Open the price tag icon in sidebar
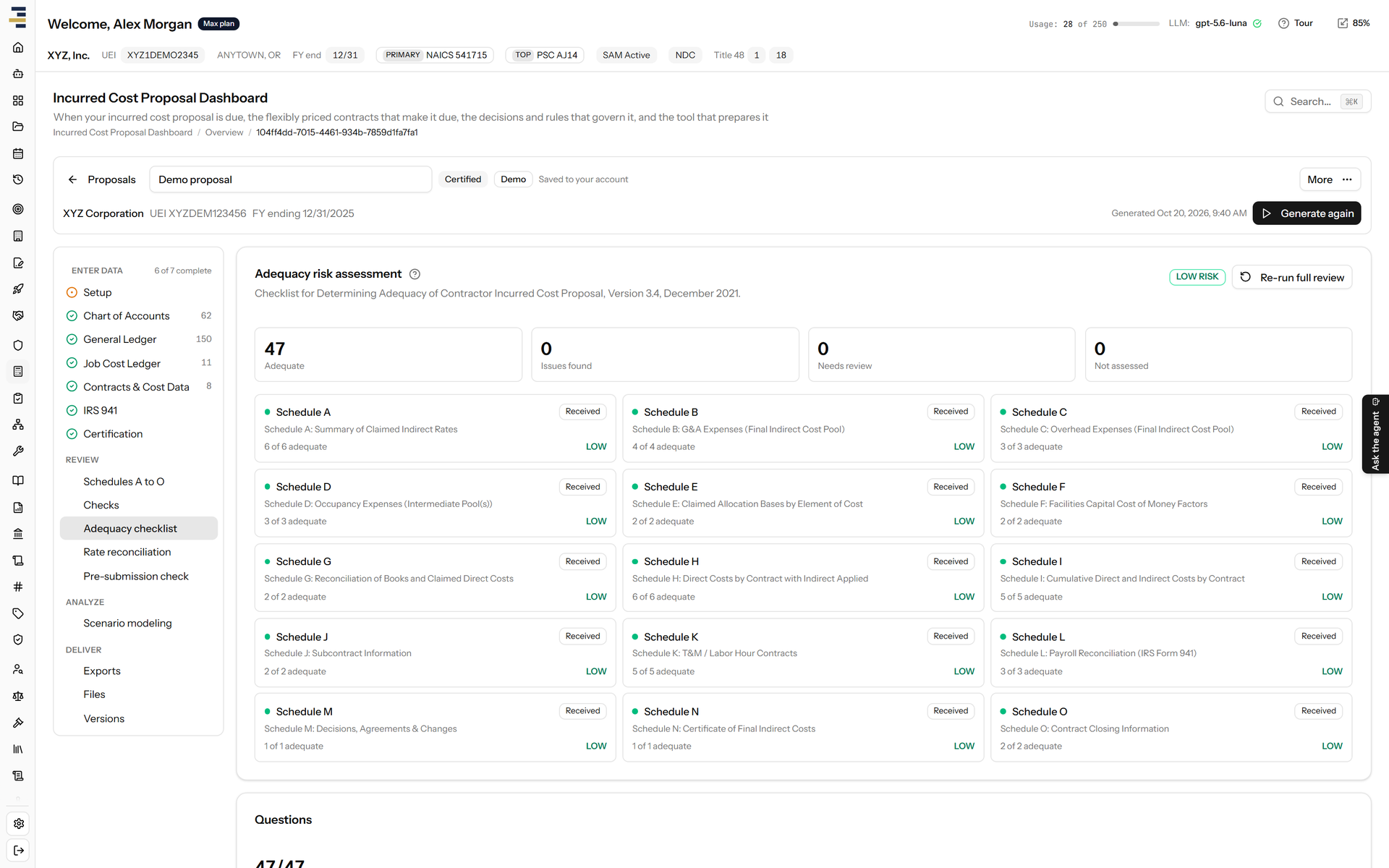 coord(18,613)
